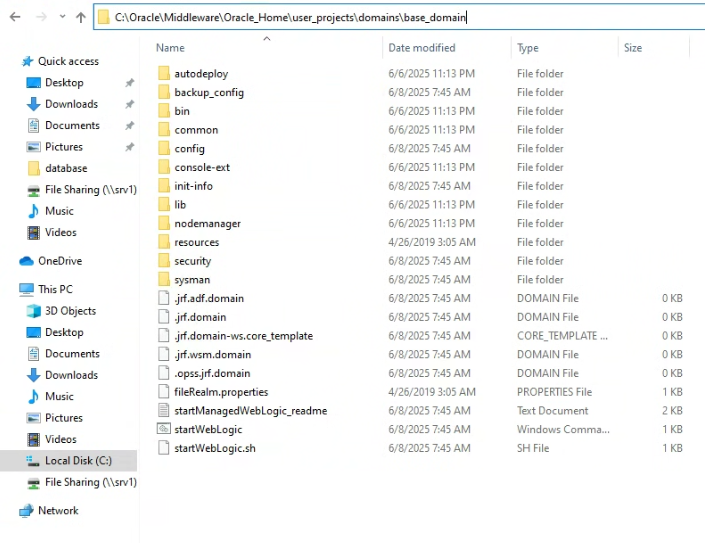Sort files by Name column

(x=170, y=48)
